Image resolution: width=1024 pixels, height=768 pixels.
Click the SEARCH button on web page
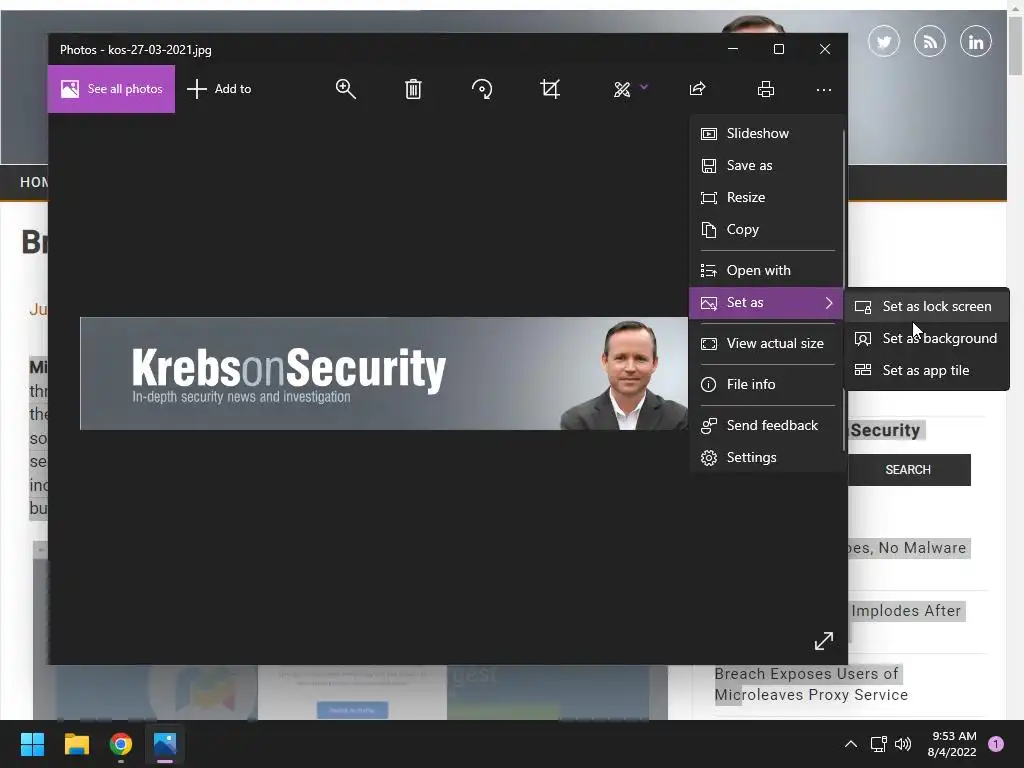[x=908, y=470]
